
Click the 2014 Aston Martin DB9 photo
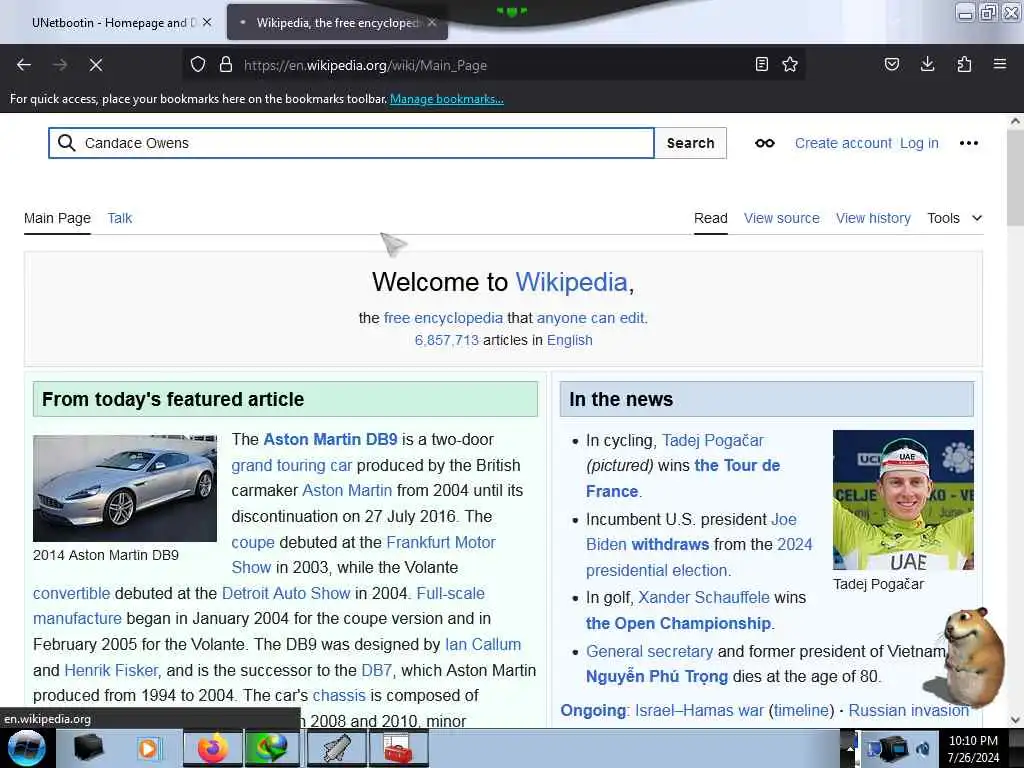click(125, 488)
